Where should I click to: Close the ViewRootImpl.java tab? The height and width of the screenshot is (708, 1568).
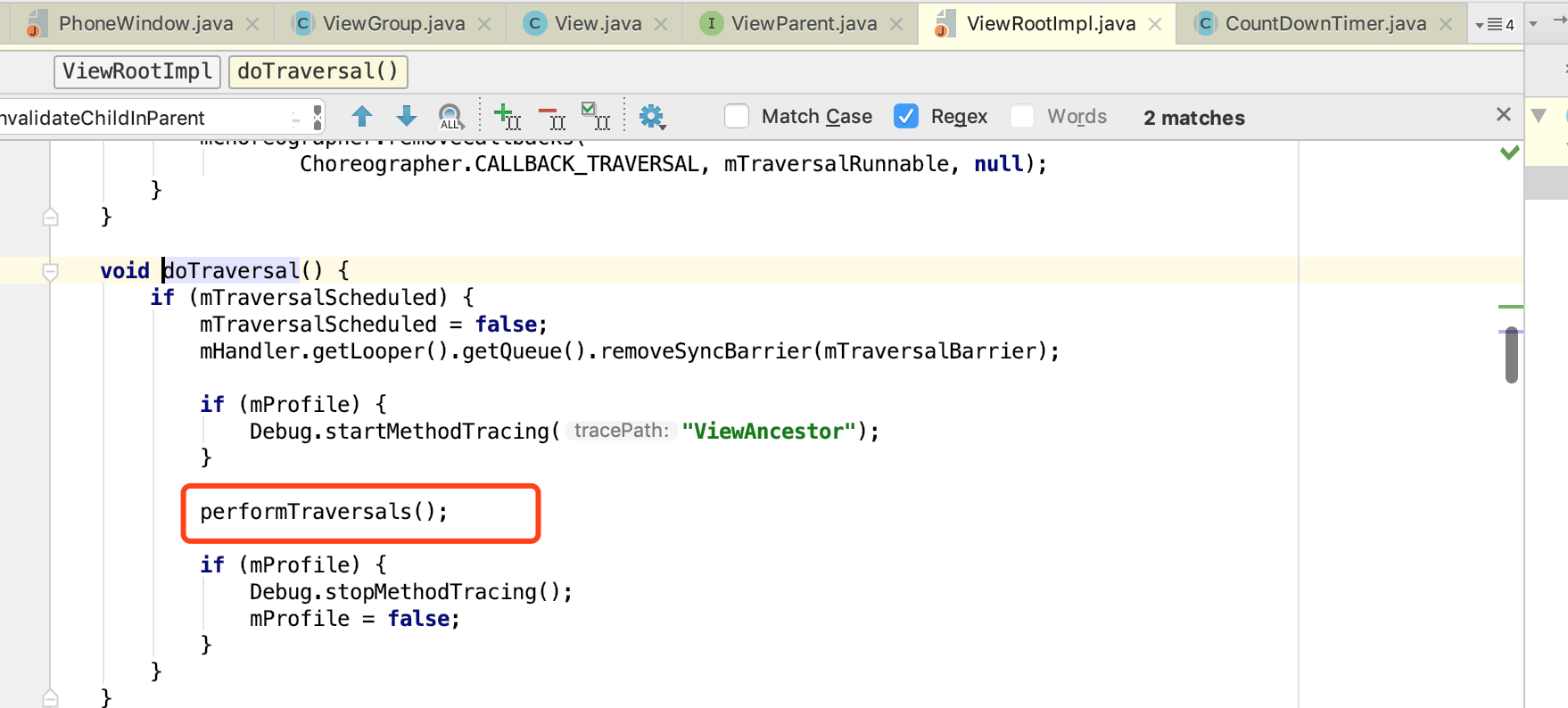click(x=1155, y=24)
